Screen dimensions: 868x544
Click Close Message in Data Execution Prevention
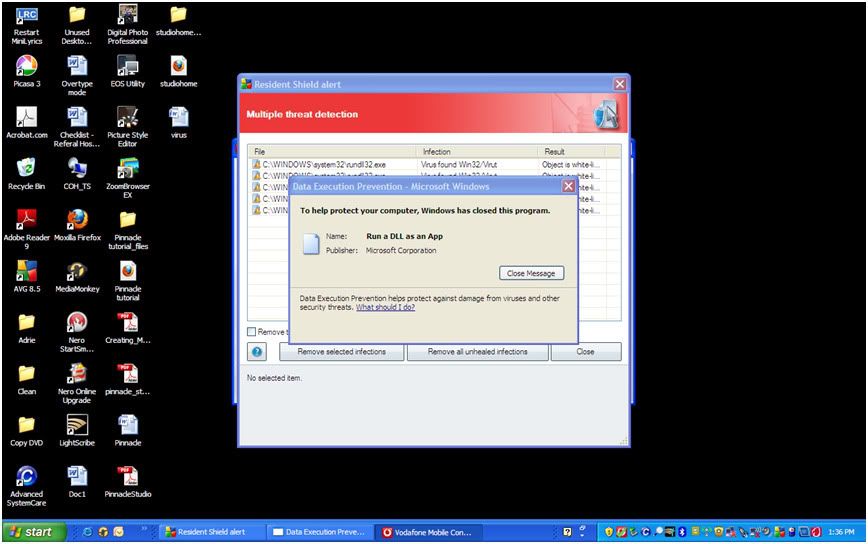tap(531, 273)
